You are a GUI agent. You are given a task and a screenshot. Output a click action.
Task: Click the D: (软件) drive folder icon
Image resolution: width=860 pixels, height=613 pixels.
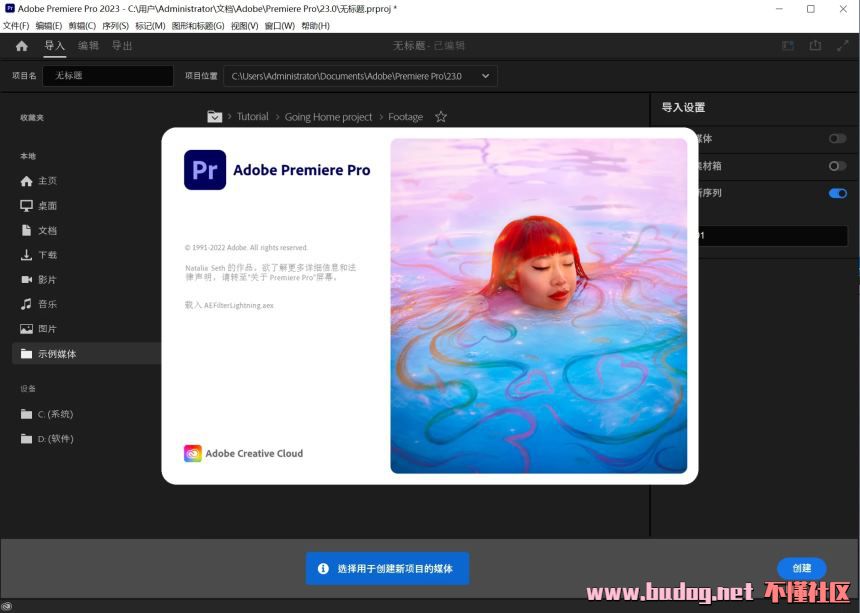click(26, 439)
